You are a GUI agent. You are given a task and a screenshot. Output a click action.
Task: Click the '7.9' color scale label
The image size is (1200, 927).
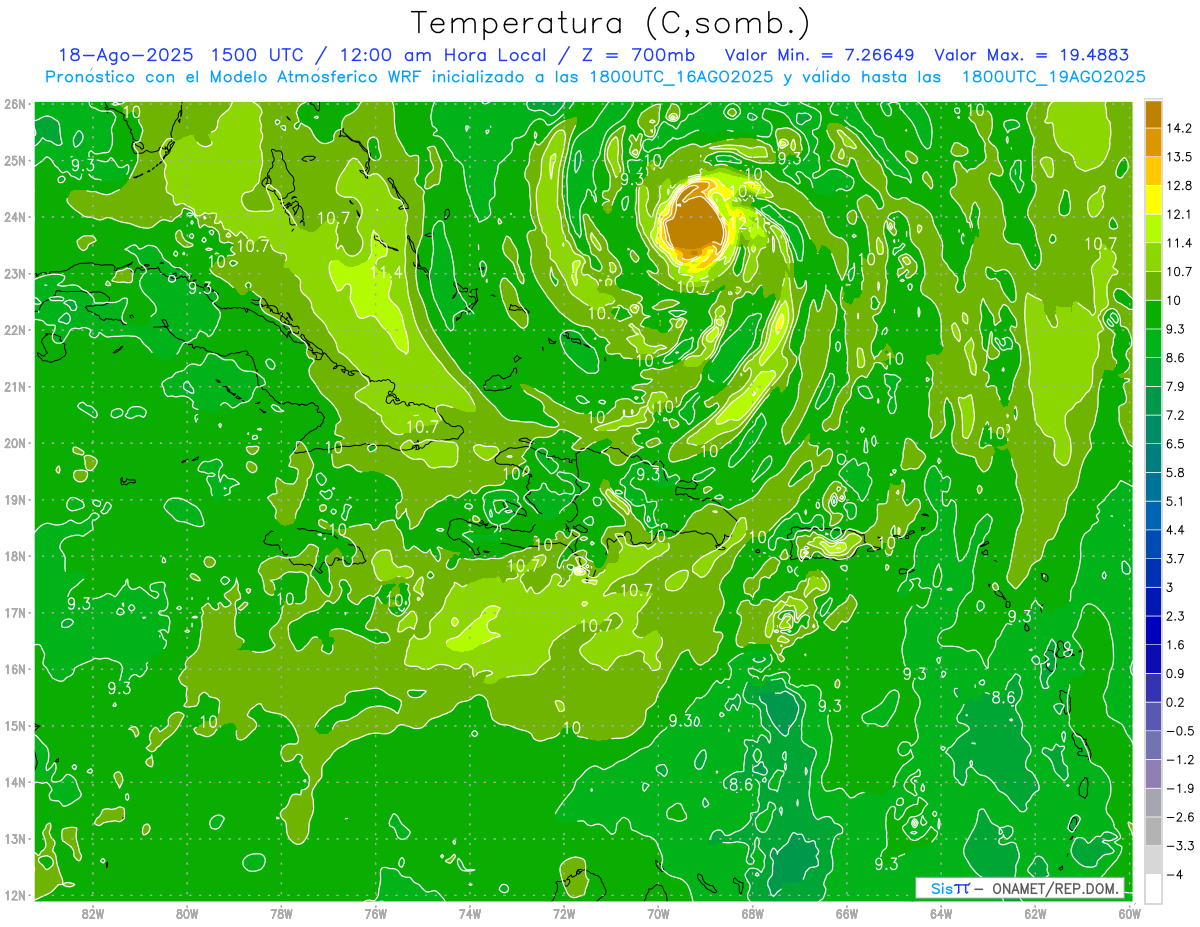1177,387
